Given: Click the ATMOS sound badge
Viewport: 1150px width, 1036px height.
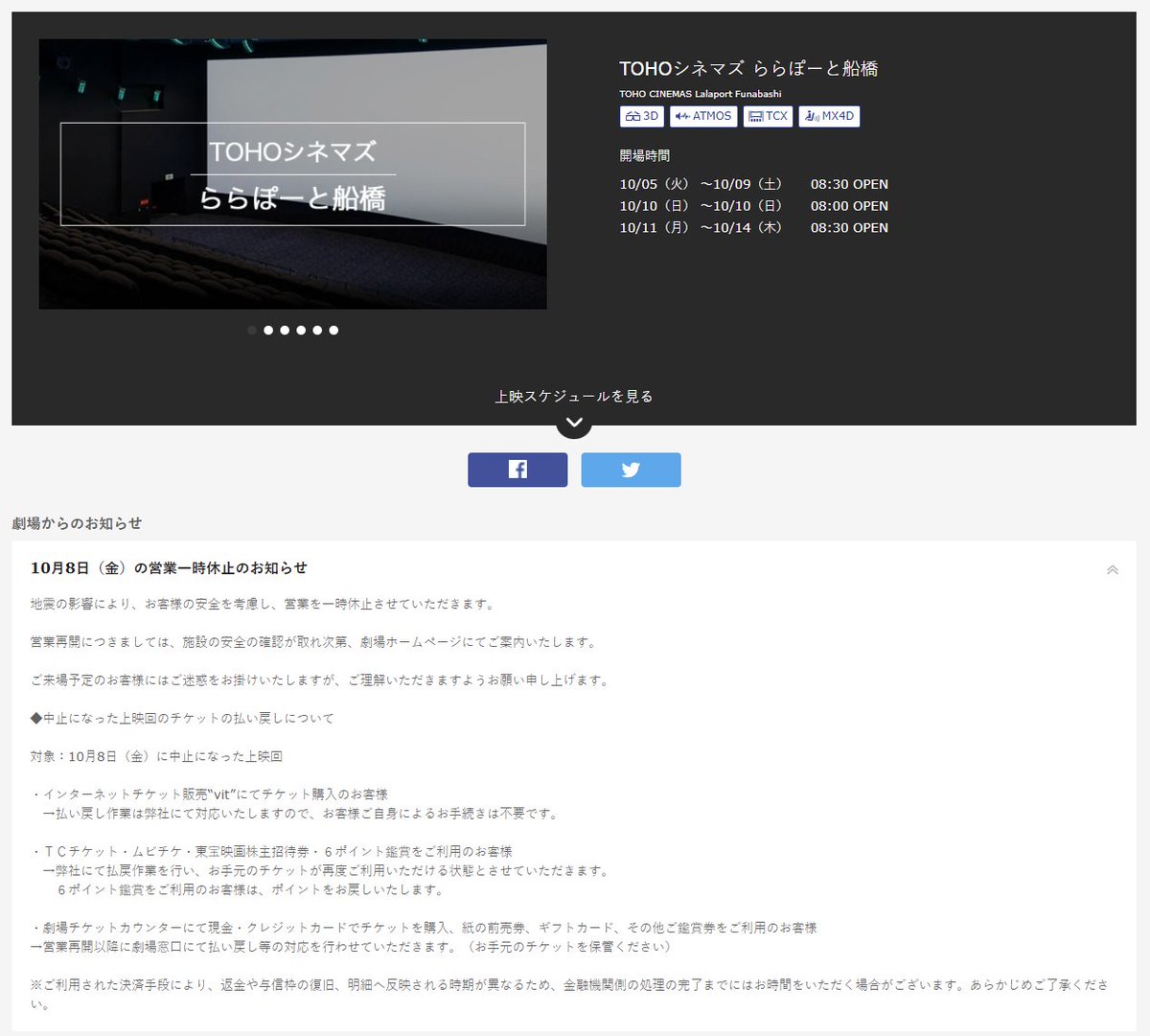Looking at the screenshot, I should pyautogui.click(x=703, y=116).
